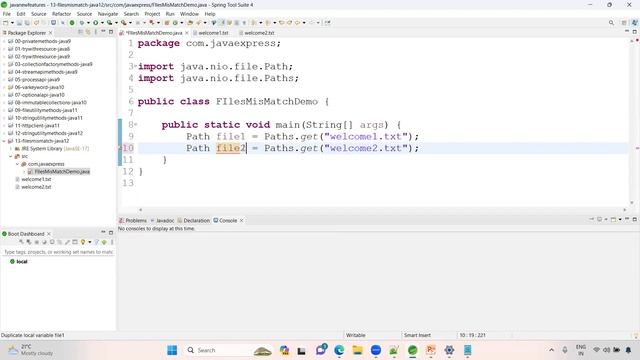This screenshot has width=640, height=360.
Task: Collapse the com.javaexpress package node
Action: click(18, 164)
